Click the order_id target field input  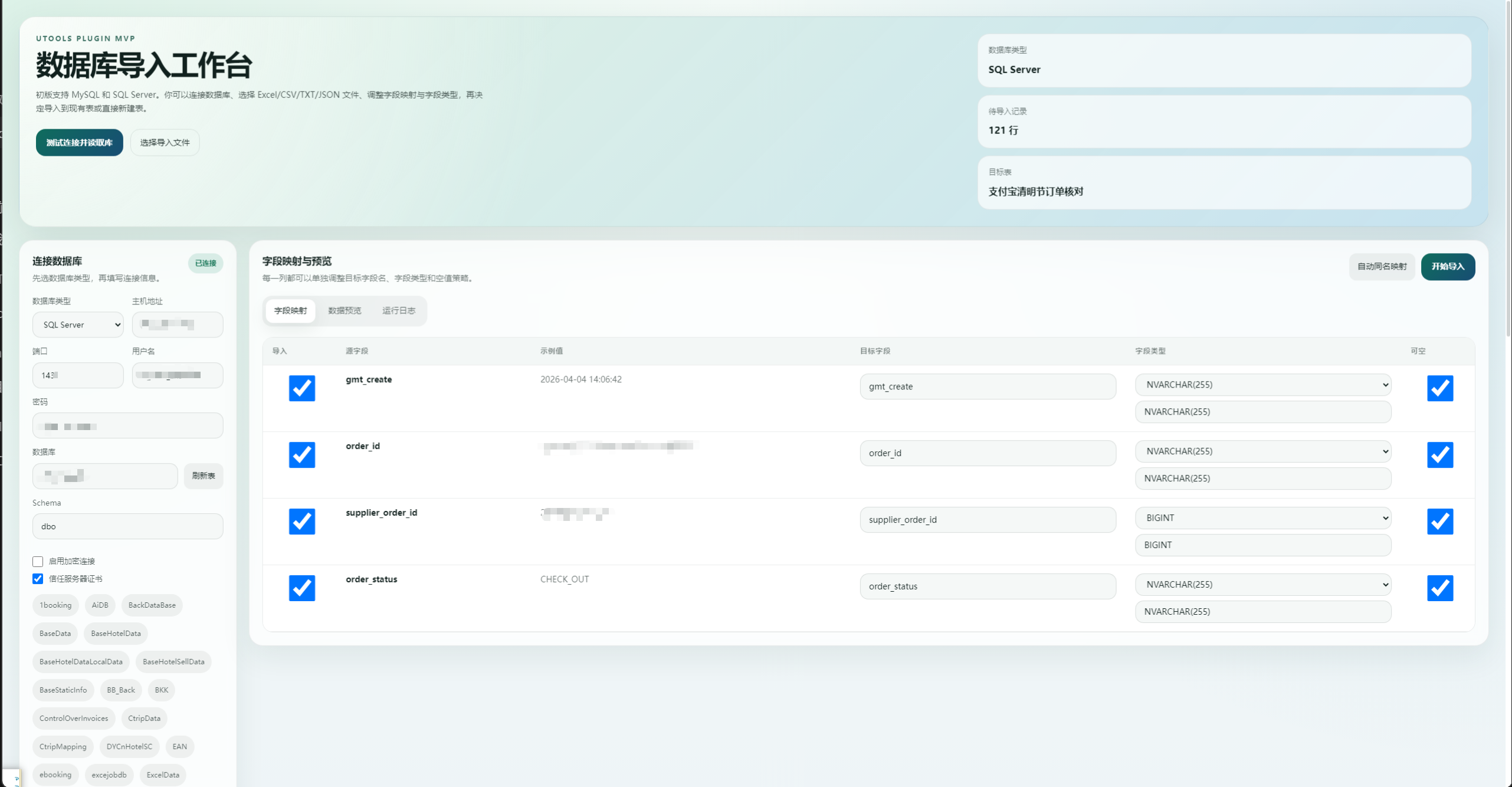click(987, 453)
